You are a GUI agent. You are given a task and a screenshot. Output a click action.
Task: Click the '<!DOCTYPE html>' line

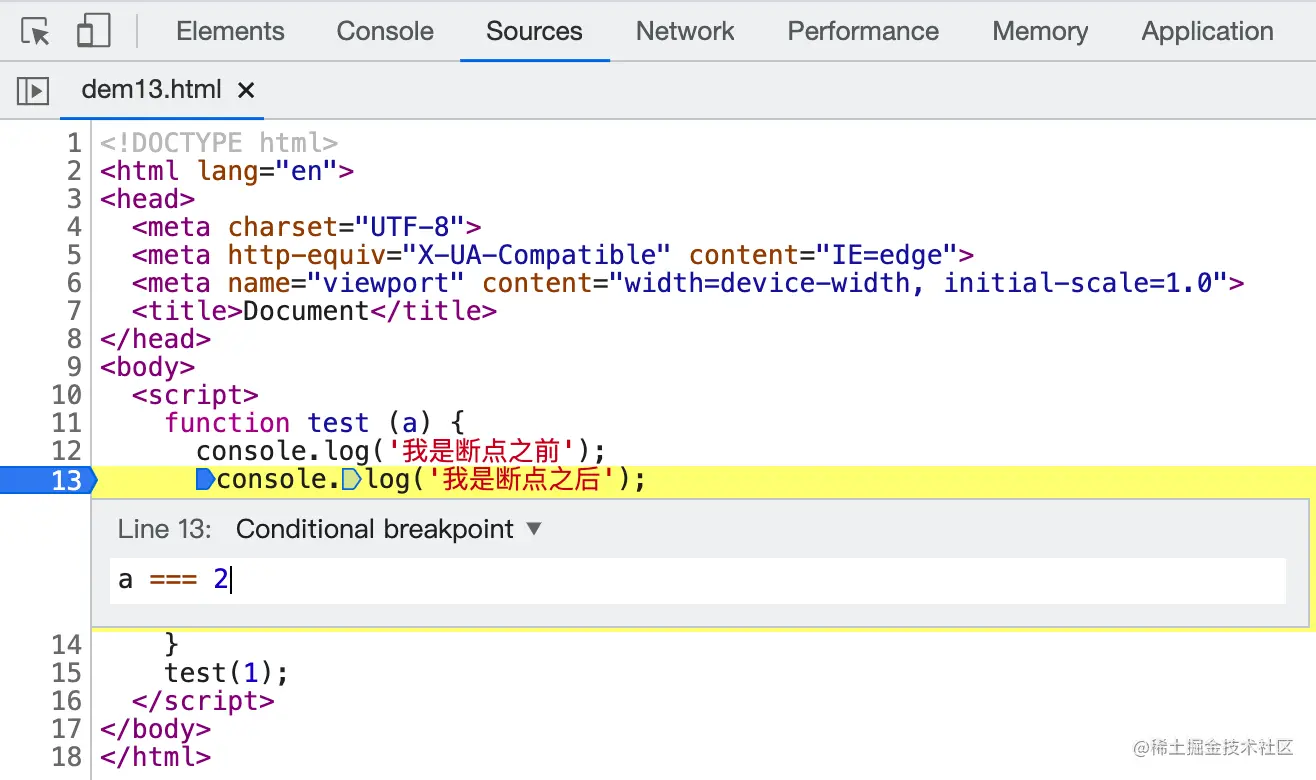pos(219,143)
